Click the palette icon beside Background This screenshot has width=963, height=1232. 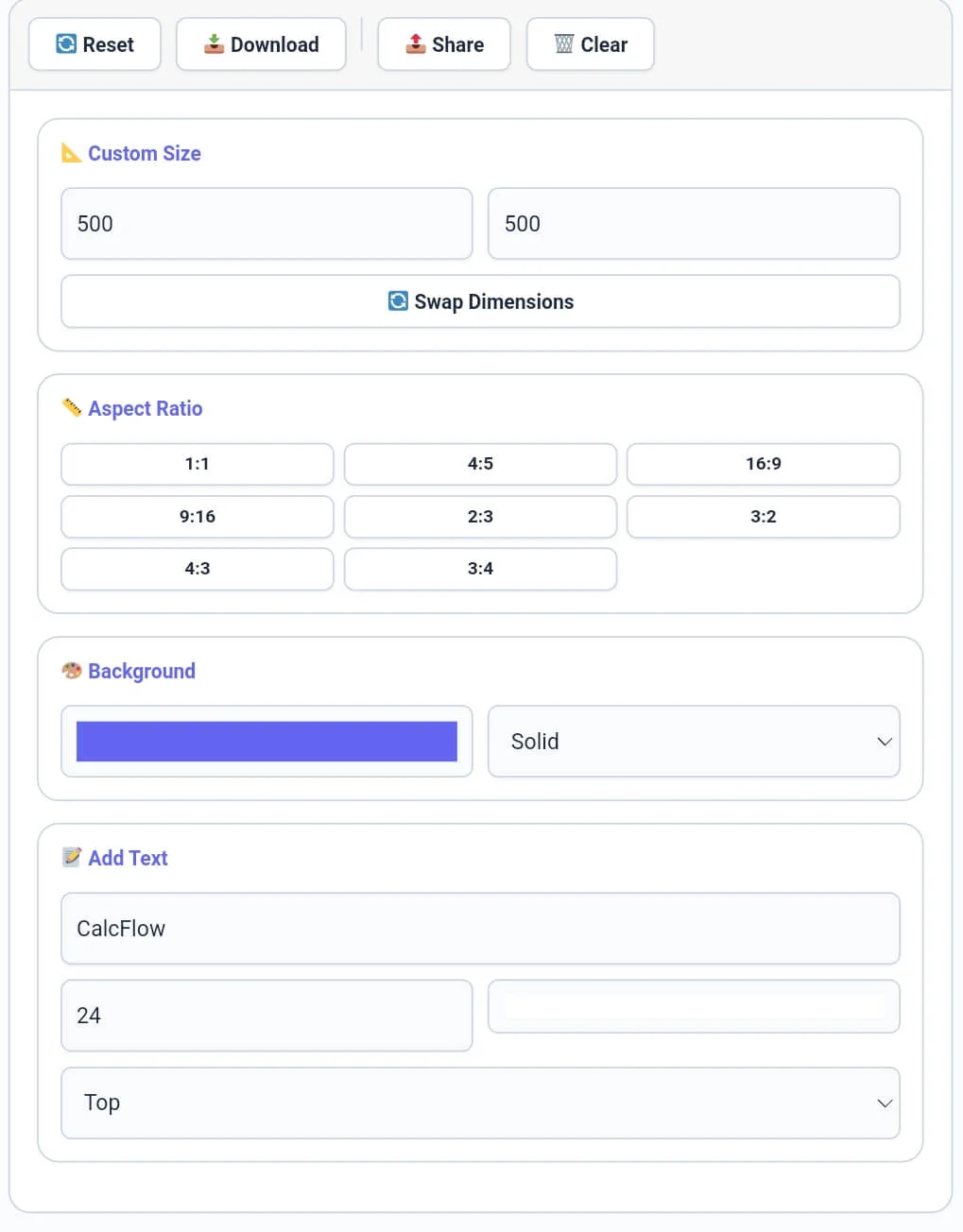[x=73, y=670]
